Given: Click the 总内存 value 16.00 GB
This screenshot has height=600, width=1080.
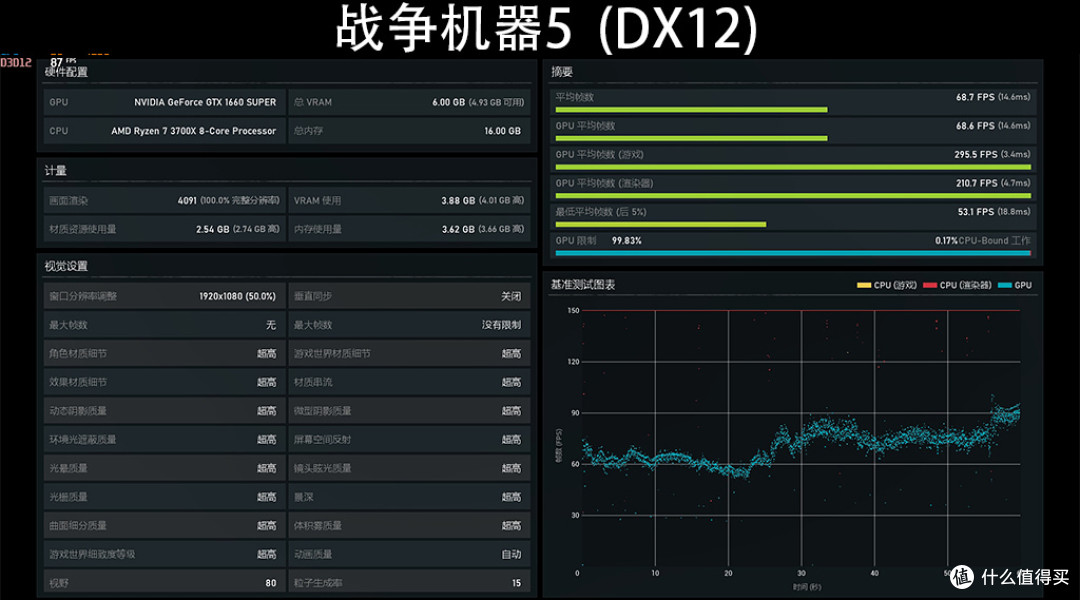Looking at the screenshot, I should click(502, 131).
